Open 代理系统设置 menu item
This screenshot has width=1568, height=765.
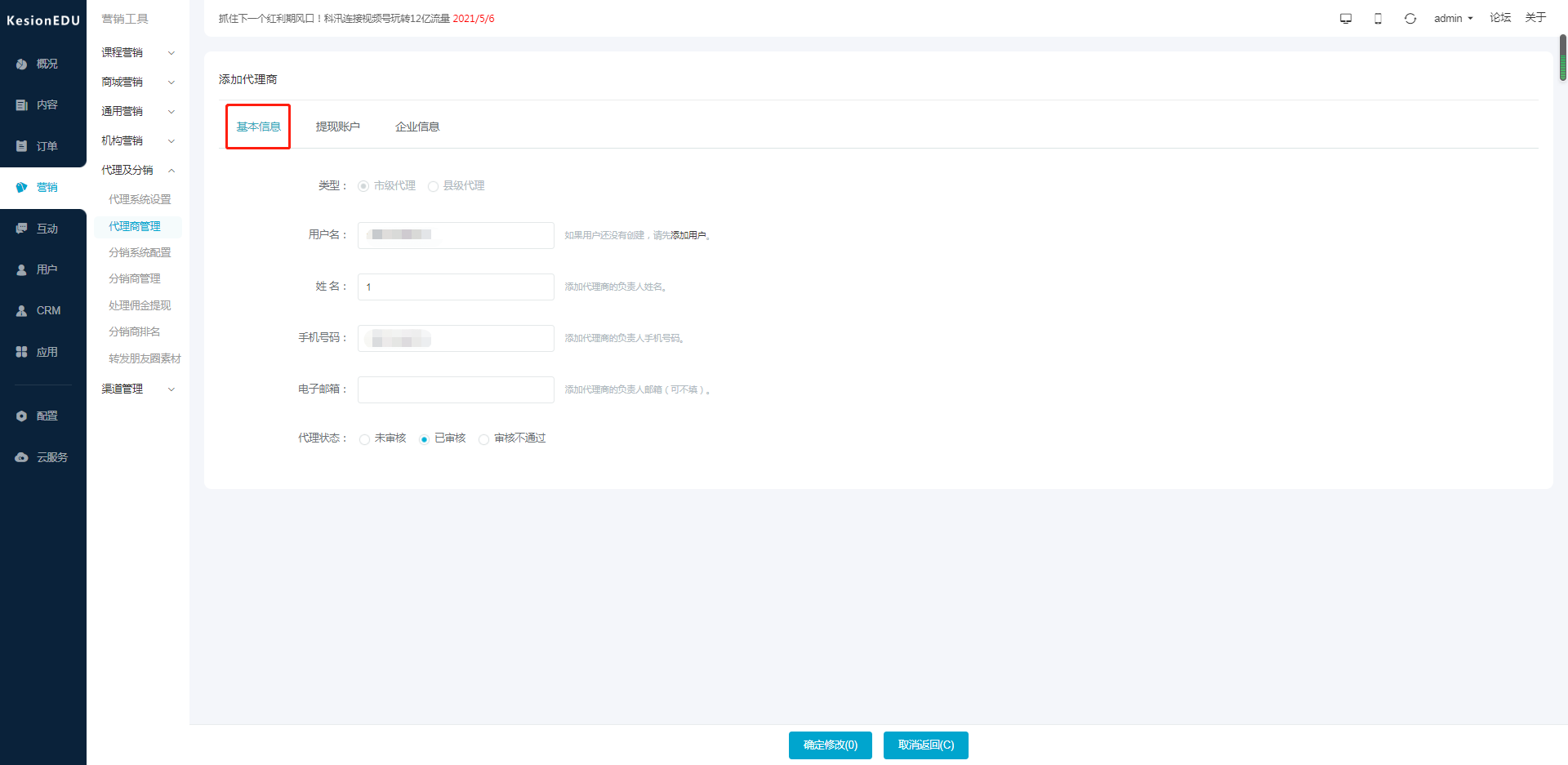click(140, 199)
